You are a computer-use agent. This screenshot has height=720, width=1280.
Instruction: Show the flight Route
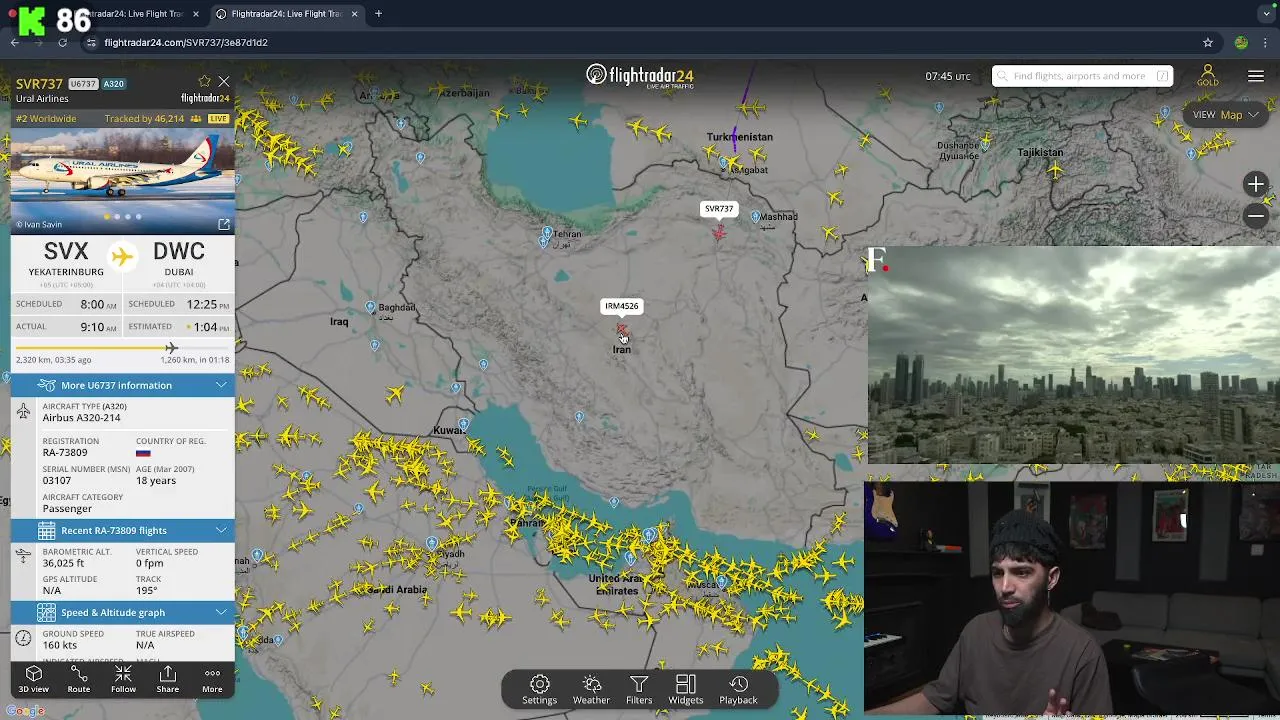pyautogui.click(x=78, y=679)
